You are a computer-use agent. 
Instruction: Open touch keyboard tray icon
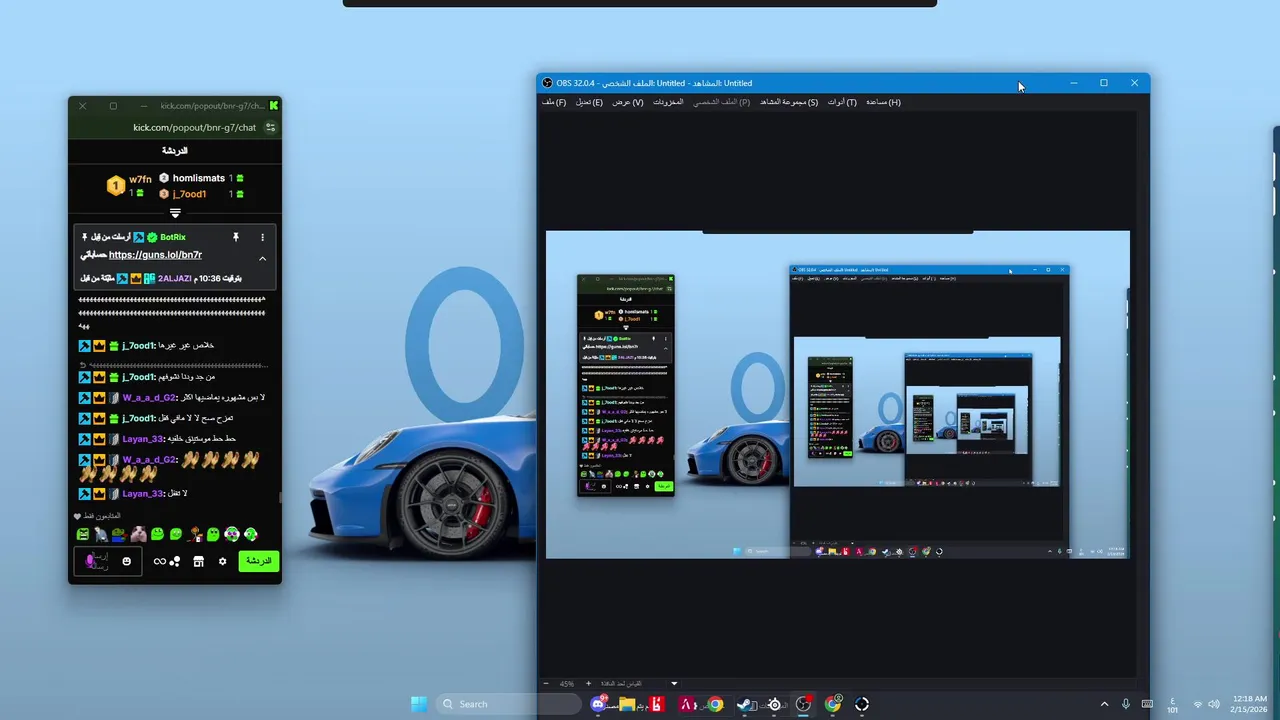[x=1148, y=705]
